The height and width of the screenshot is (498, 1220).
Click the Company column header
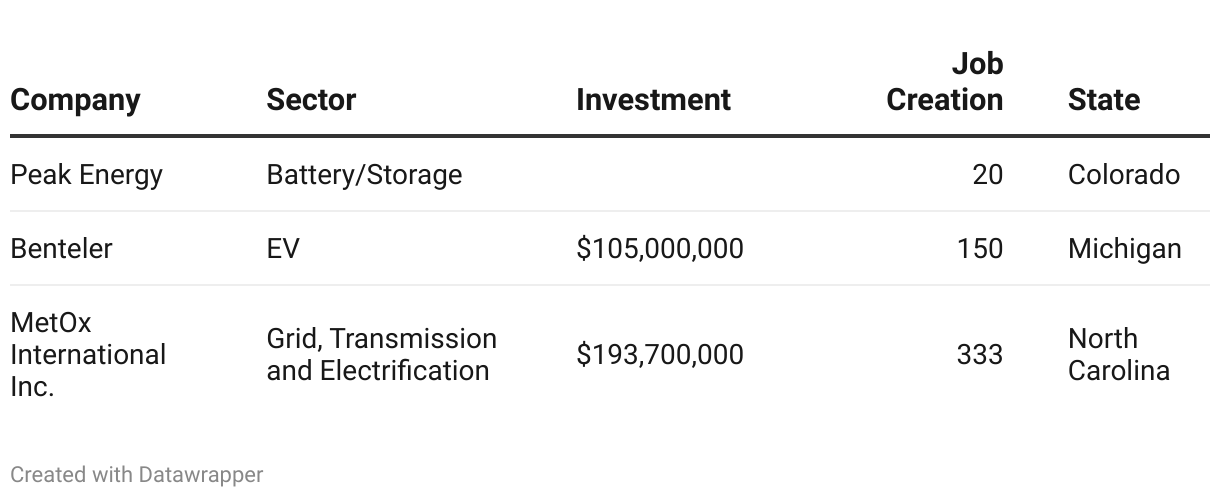tap(75, 100)
